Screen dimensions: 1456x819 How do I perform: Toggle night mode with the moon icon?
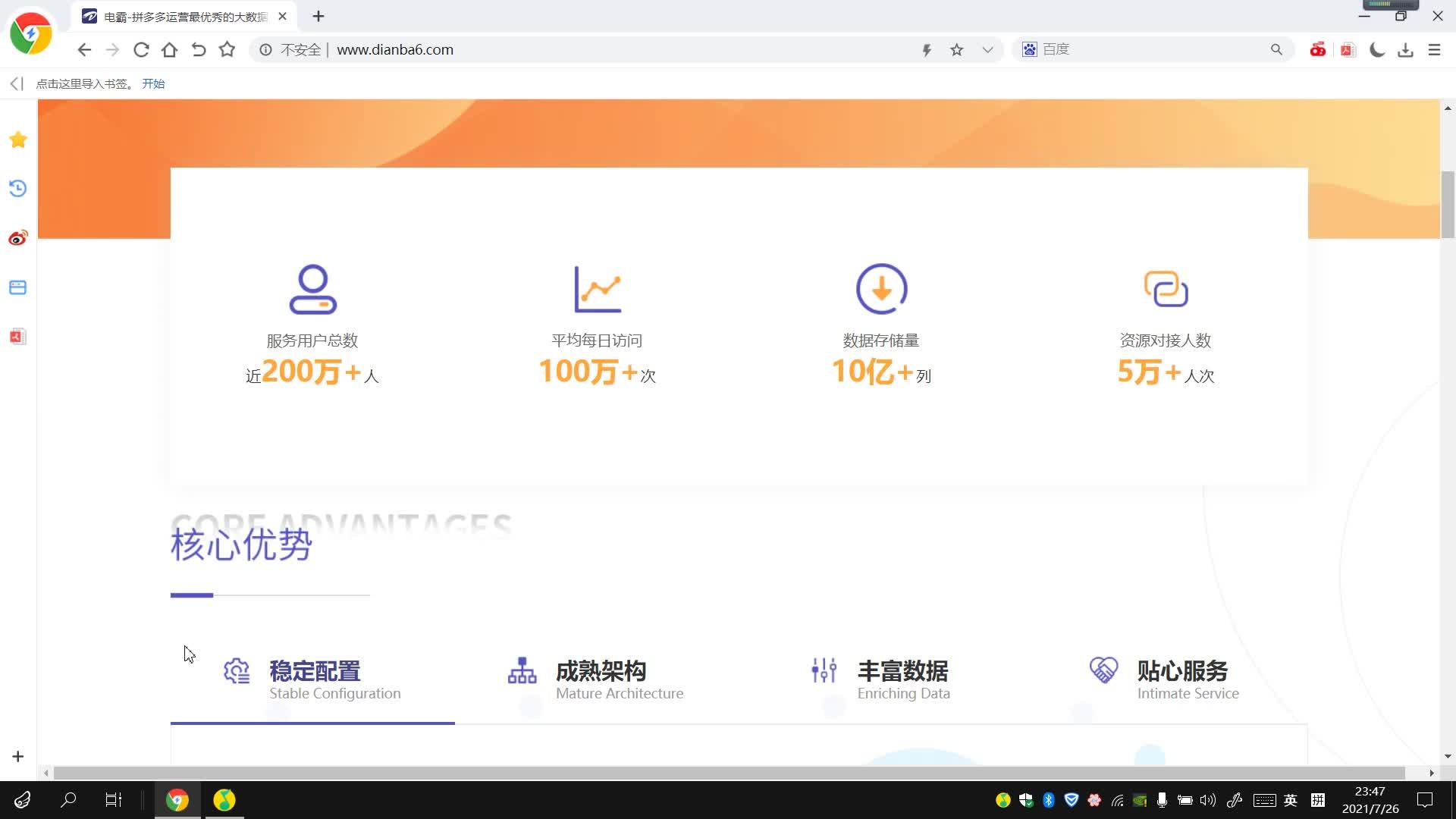[x=1376, y=49]
